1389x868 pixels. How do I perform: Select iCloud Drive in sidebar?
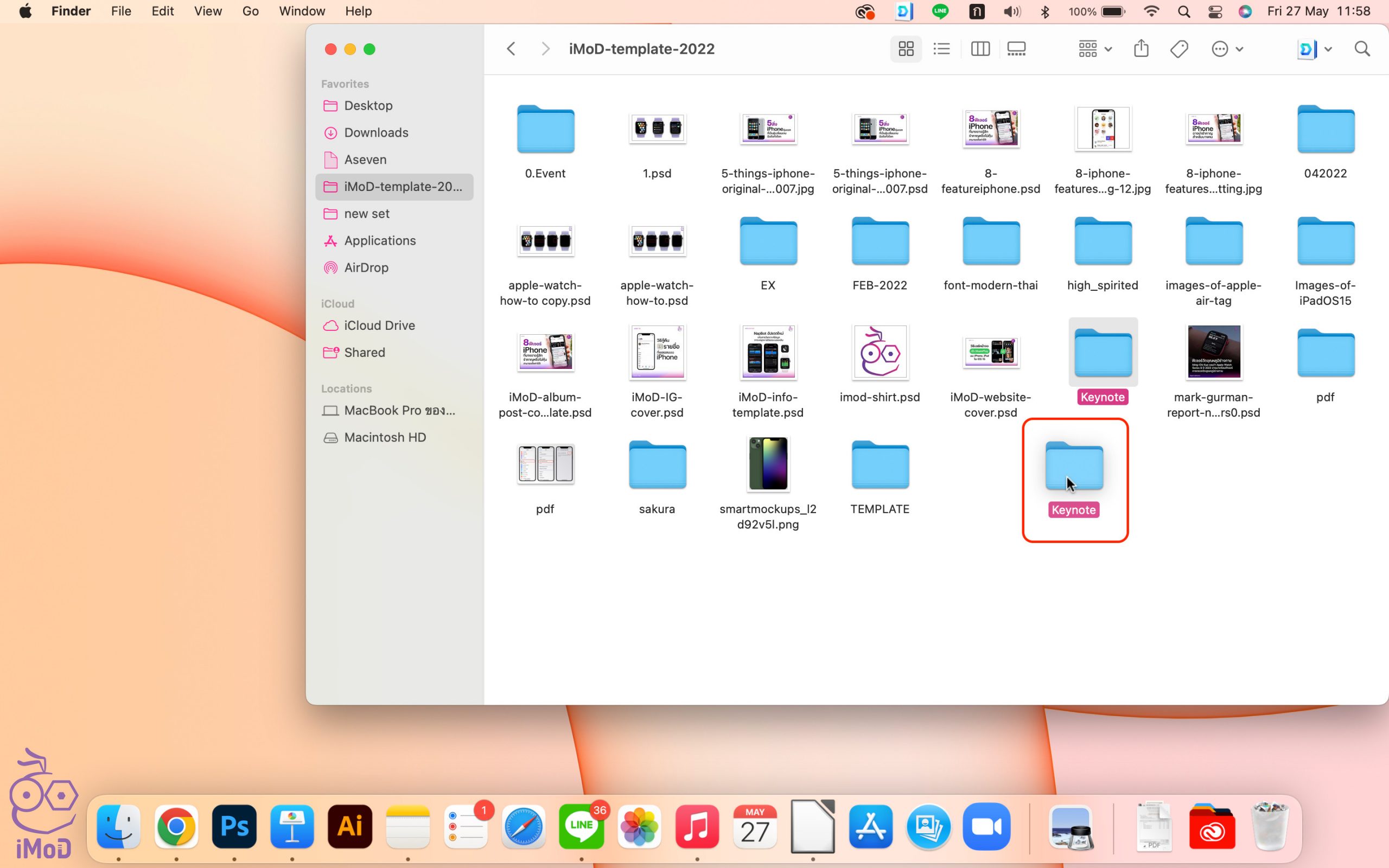point(379,325)
